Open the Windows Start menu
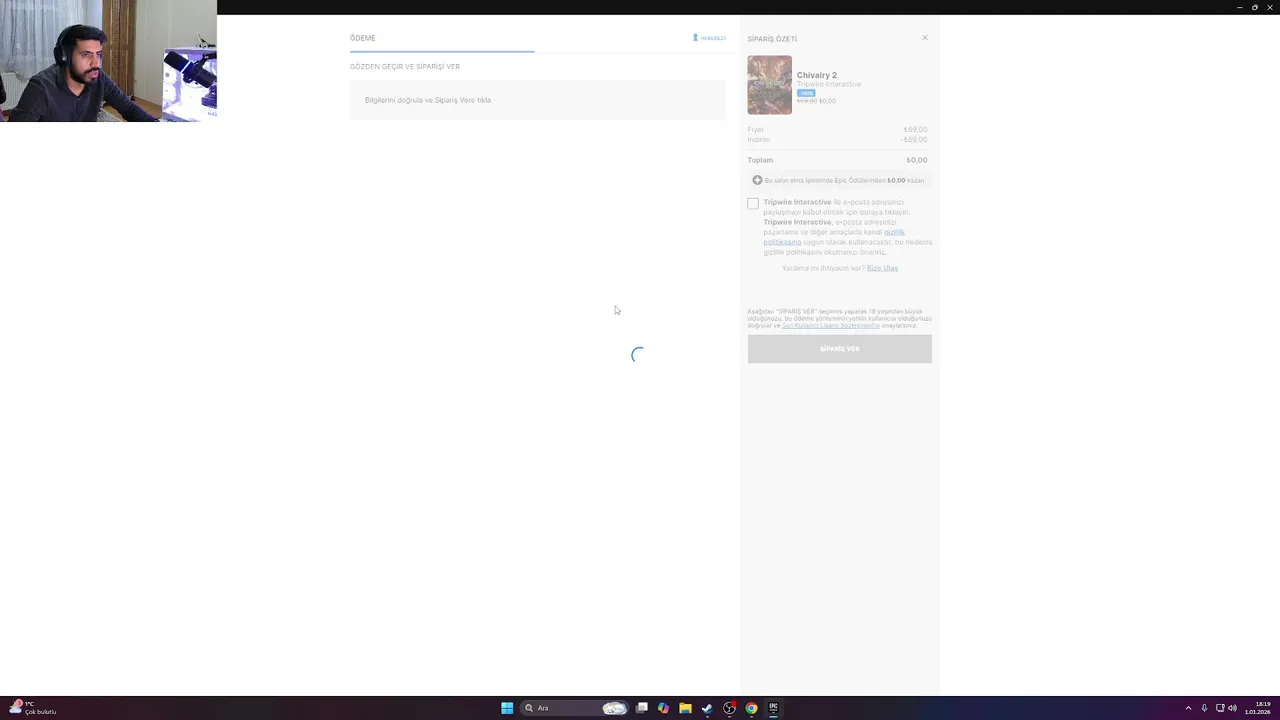 (507, 708)
